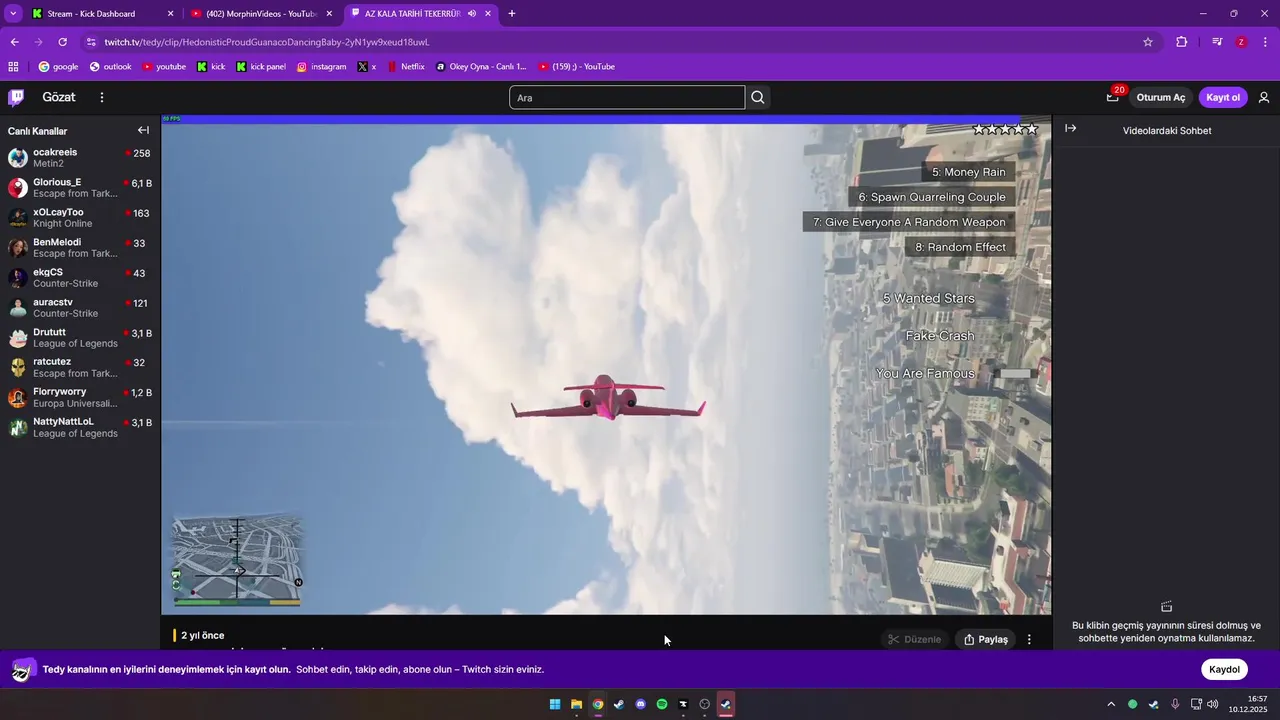Open Twitch notifications crown icon with 20 badge
Image resolution: width=1280 pixels, height=720 pixels.
click(1112, 97)
